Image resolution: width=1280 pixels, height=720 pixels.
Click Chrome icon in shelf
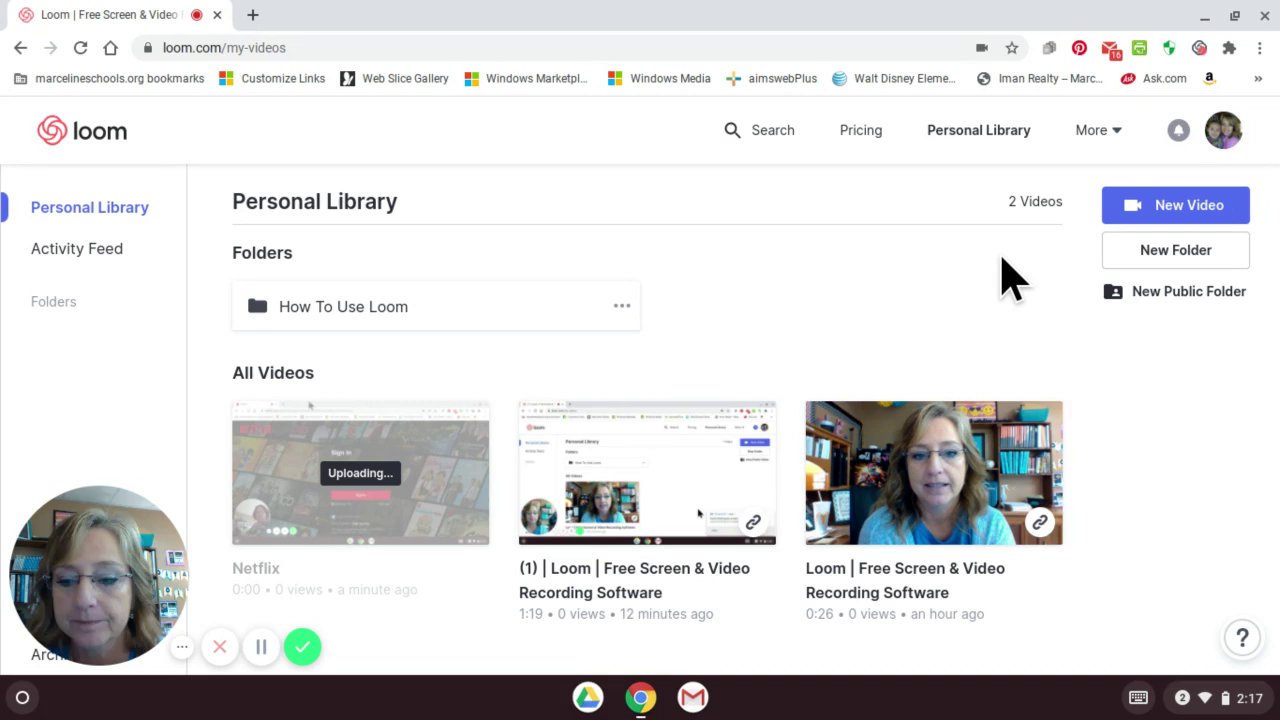pos(641,697)
